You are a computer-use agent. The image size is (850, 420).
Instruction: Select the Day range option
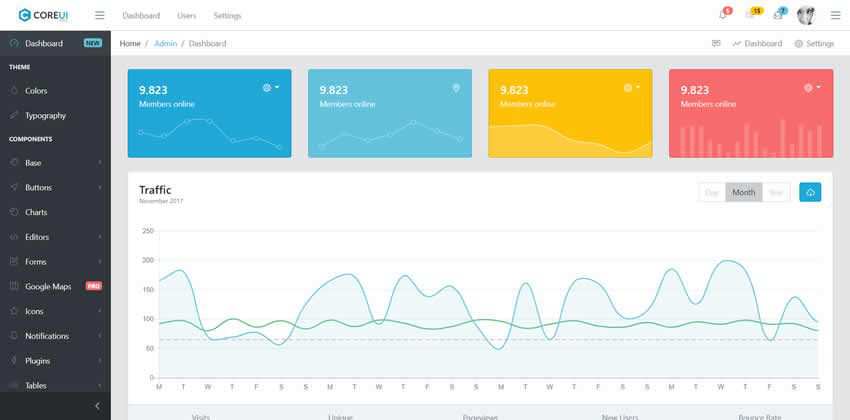pyautogui.click(x=712, y=192)
